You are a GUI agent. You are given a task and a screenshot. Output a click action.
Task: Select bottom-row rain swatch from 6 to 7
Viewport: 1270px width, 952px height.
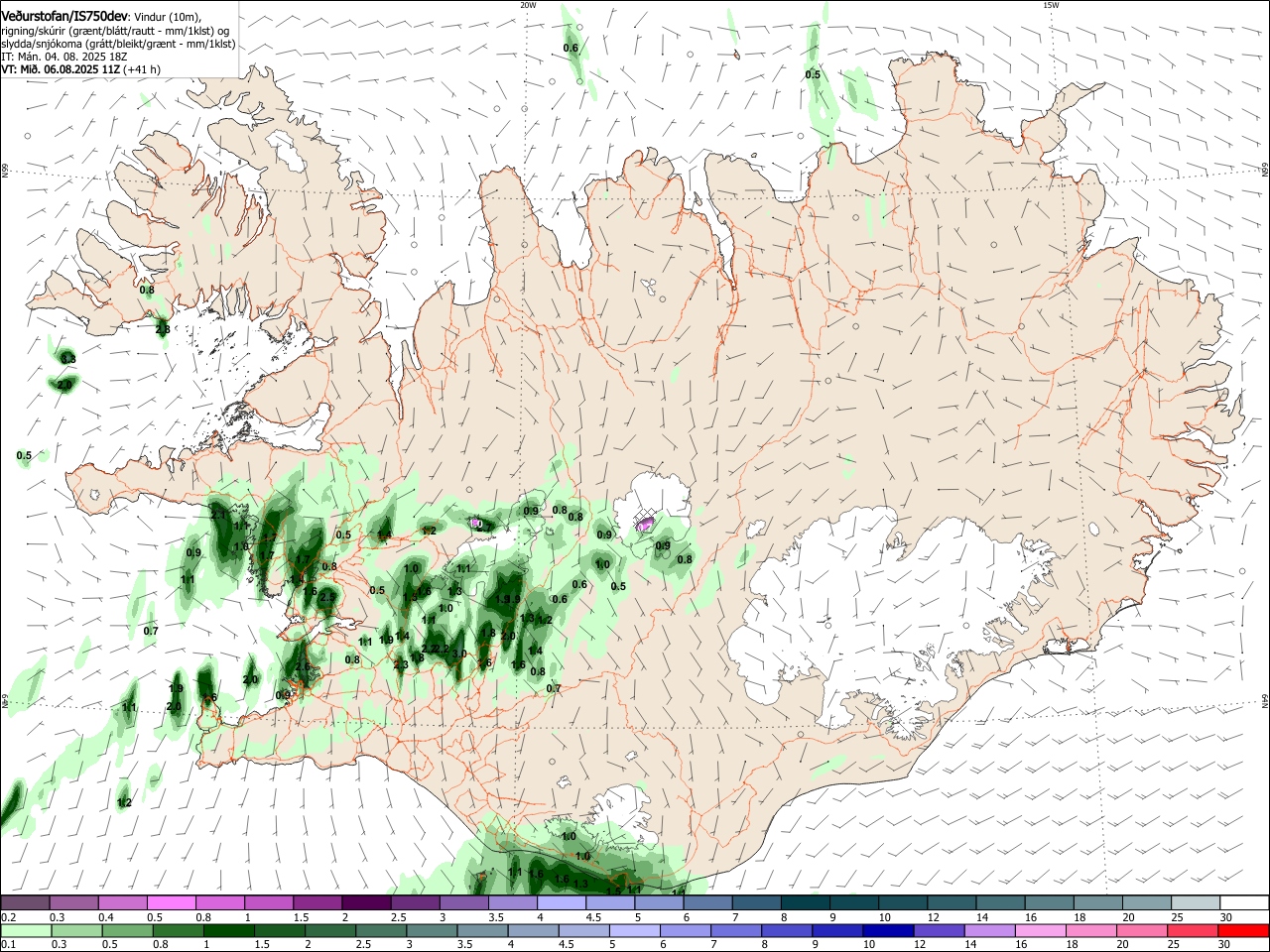pos(686,931)
